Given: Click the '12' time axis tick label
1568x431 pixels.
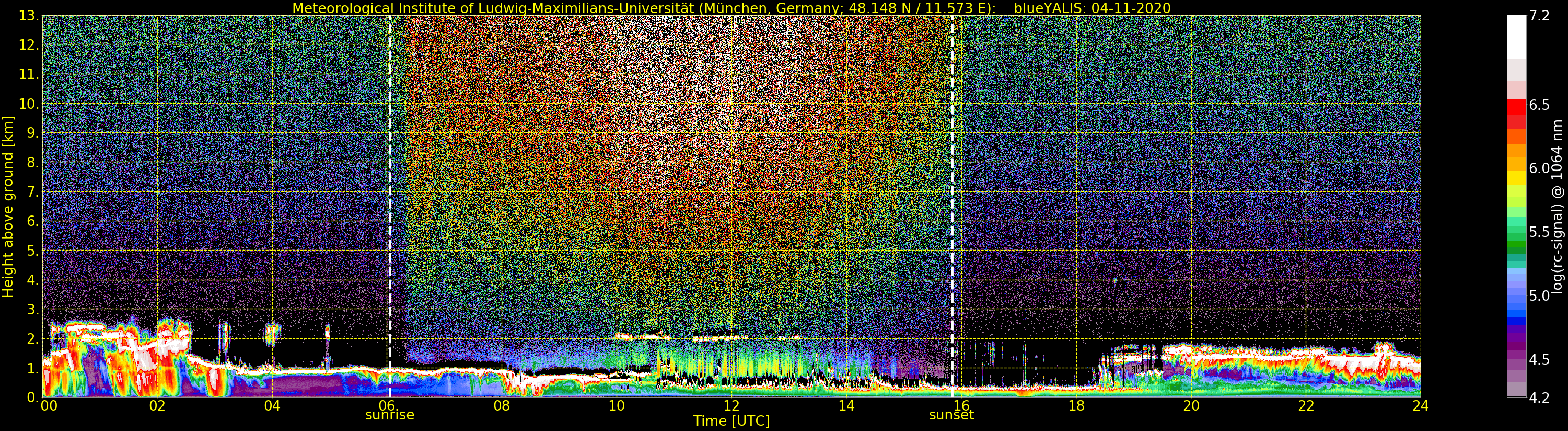Looking at the screenshot, I should click(731, 405).
